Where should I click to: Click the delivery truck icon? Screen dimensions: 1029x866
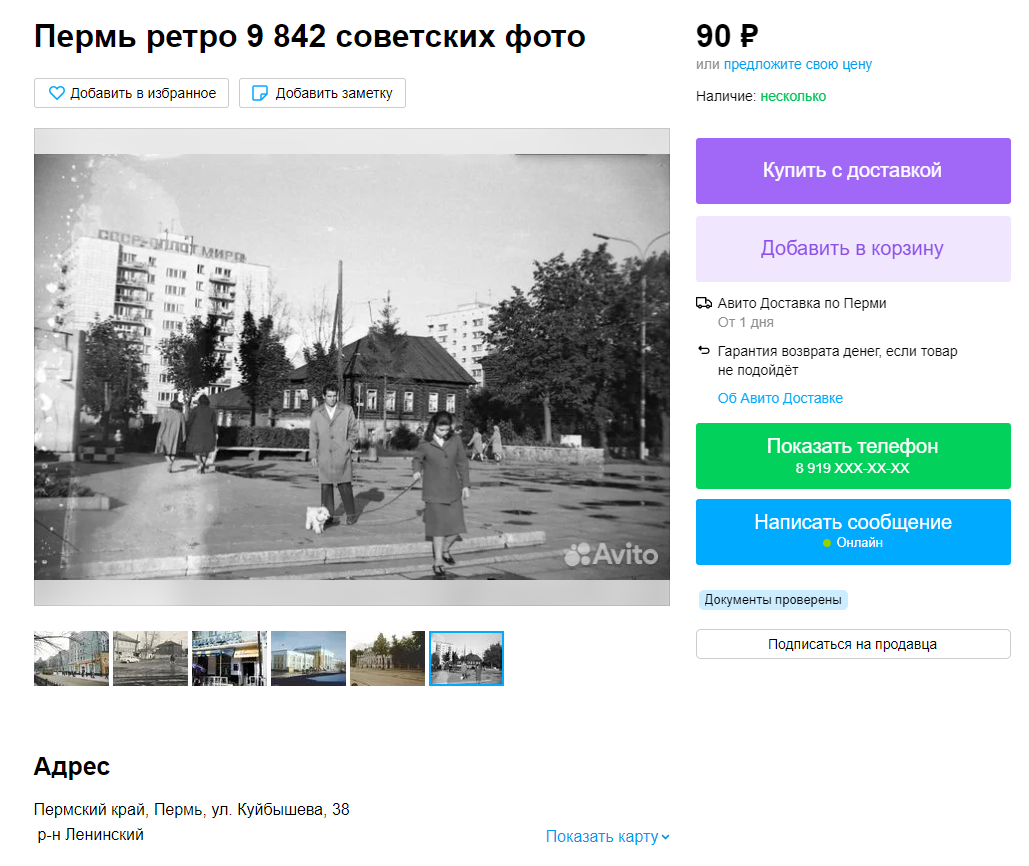pos(704,303)
